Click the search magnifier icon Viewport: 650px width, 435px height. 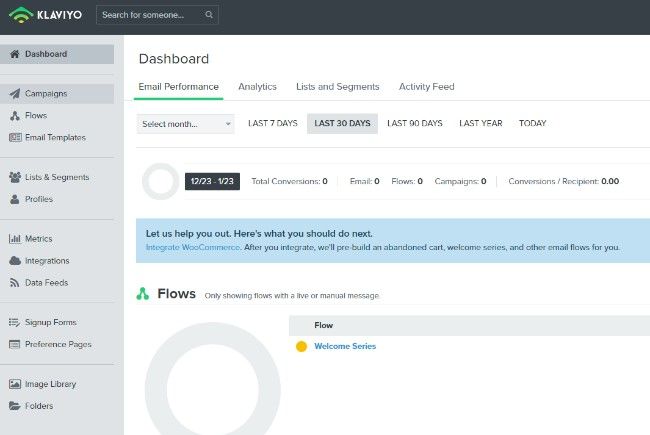click(x=208, y=15)
